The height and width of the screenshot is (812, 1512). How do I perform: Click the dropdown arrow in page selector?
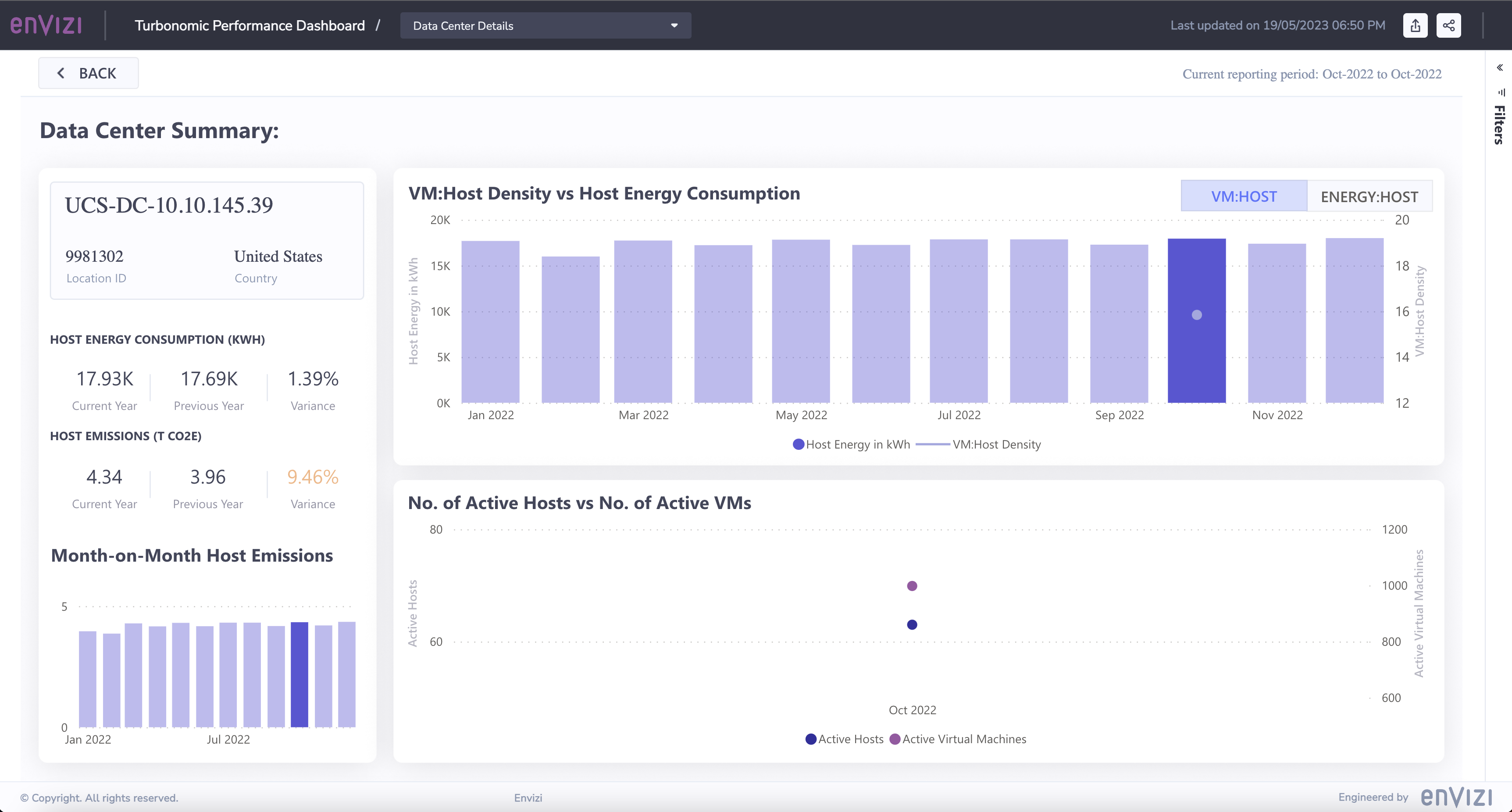pyautogui.click(x=674, y=26)
